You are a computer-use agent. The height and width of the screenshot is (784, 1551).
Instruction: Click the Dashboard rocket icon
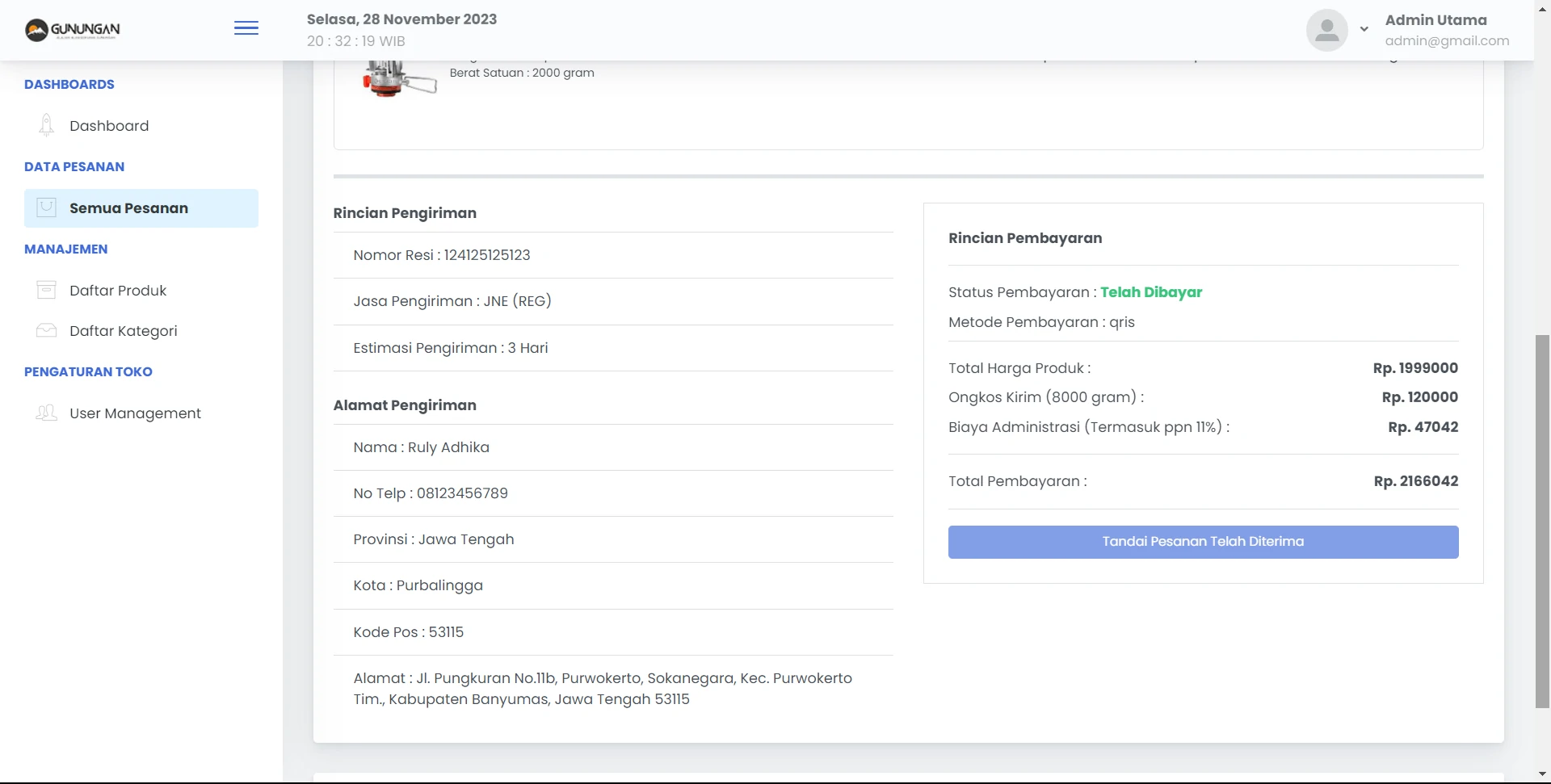click(46, 125)
